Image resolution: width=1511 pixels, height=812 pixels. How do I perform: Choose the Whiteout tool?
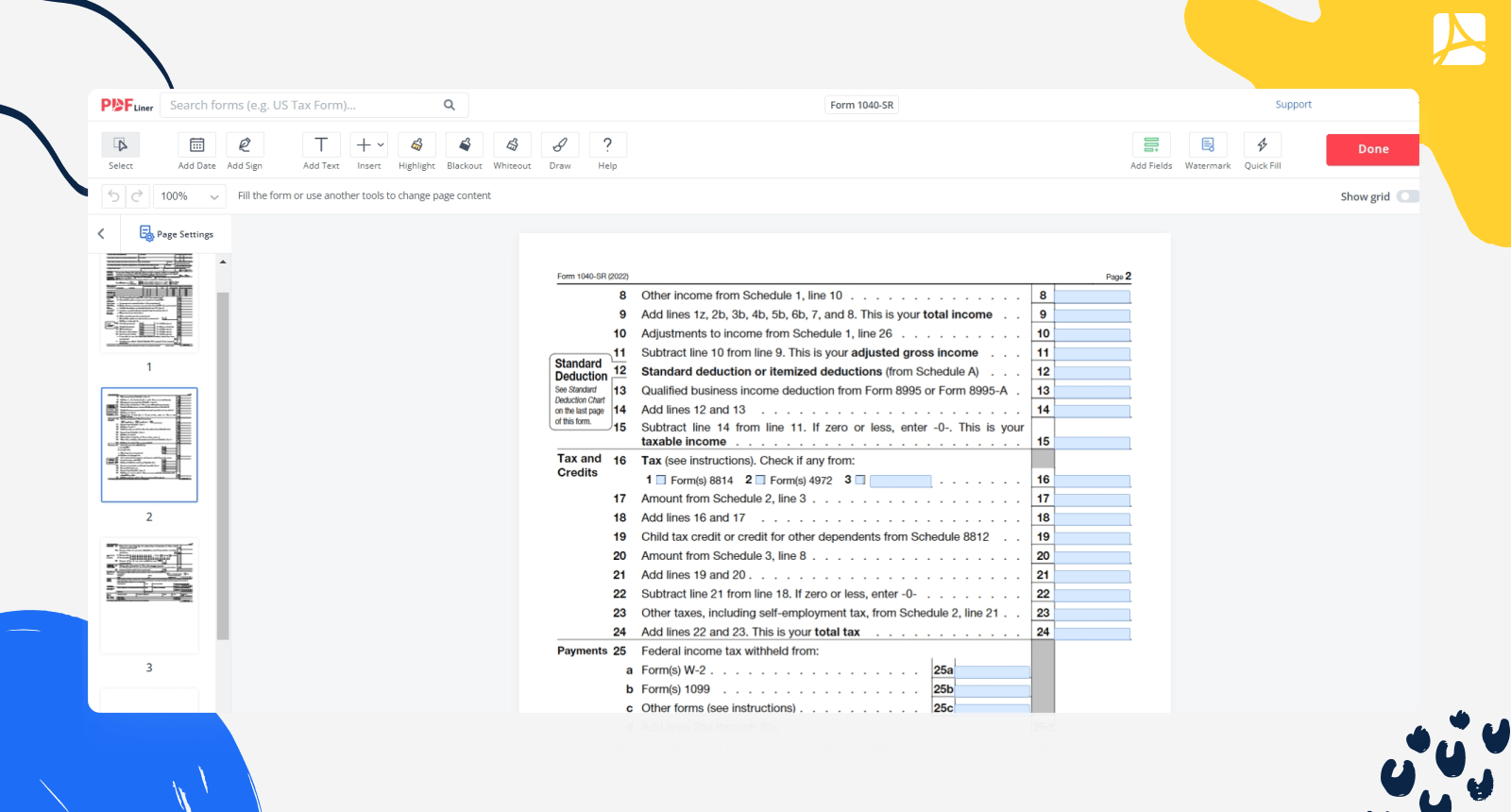click(512, 144)
